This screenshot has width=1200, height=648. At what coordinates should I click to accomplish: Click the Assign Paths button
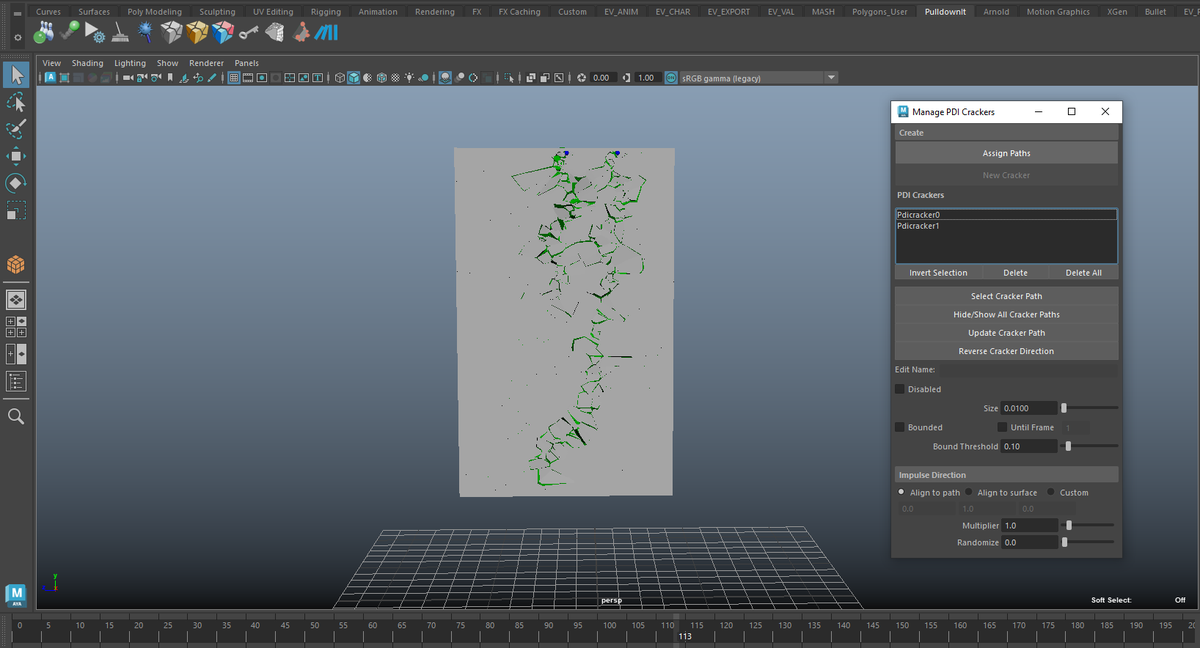pos(1006,152)
